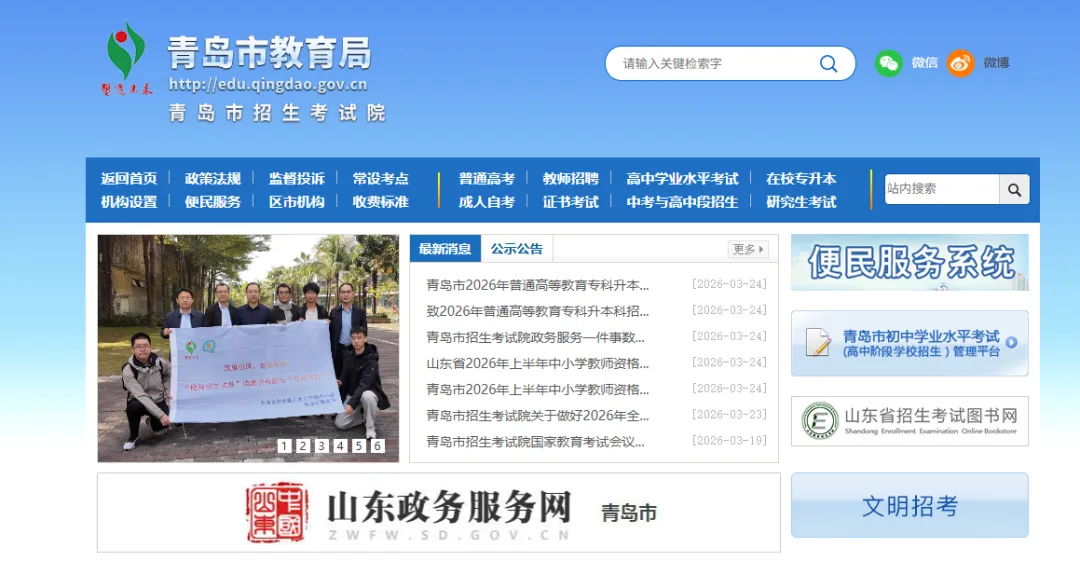
Task: Click the 更多 button in news panel
Action: pyautogui.click(x=748, y=249)
